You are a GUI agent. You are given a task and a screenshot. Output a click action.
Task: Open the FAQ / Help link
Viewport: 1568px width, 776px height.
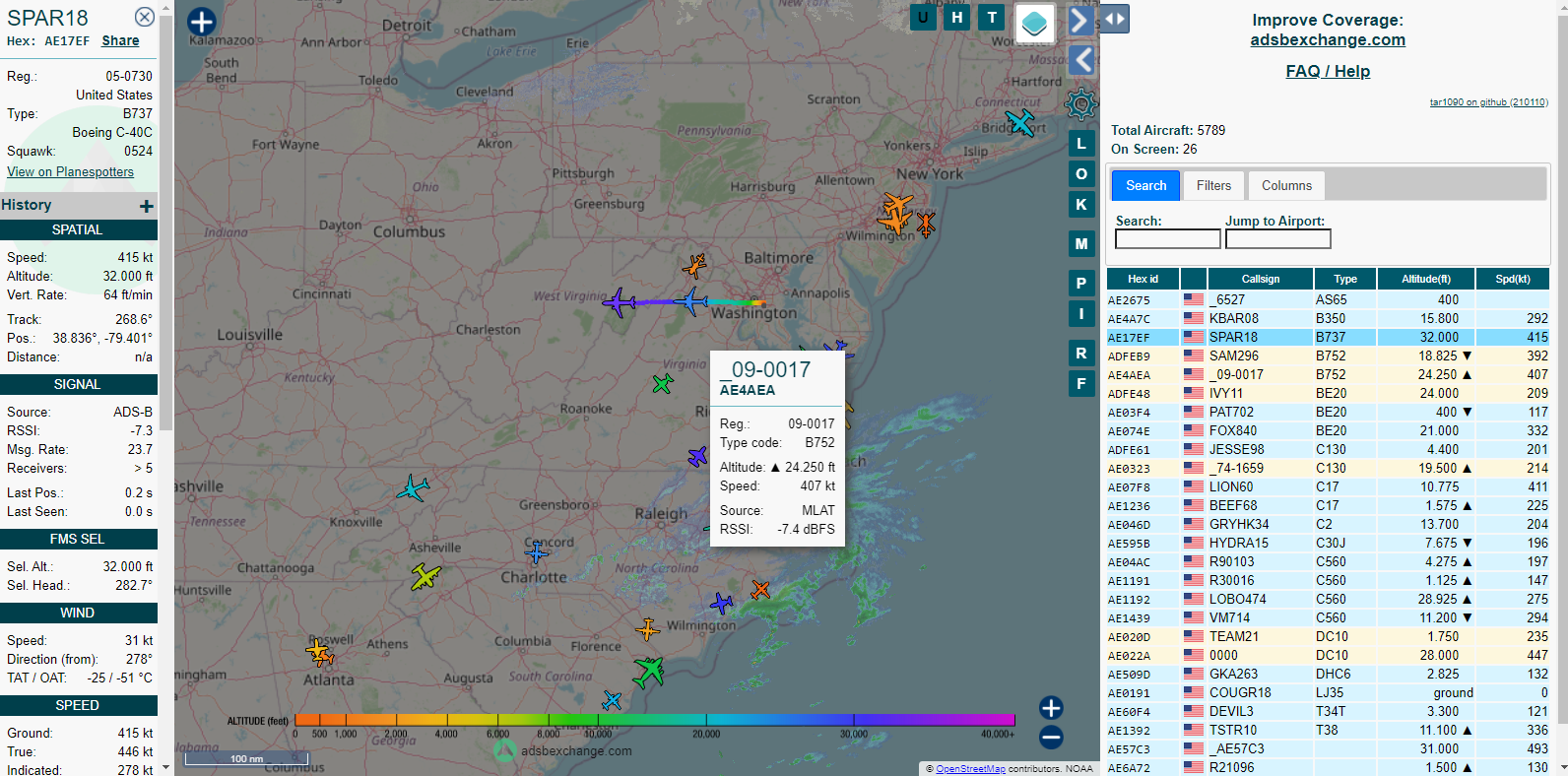(x=1328, y=71)
